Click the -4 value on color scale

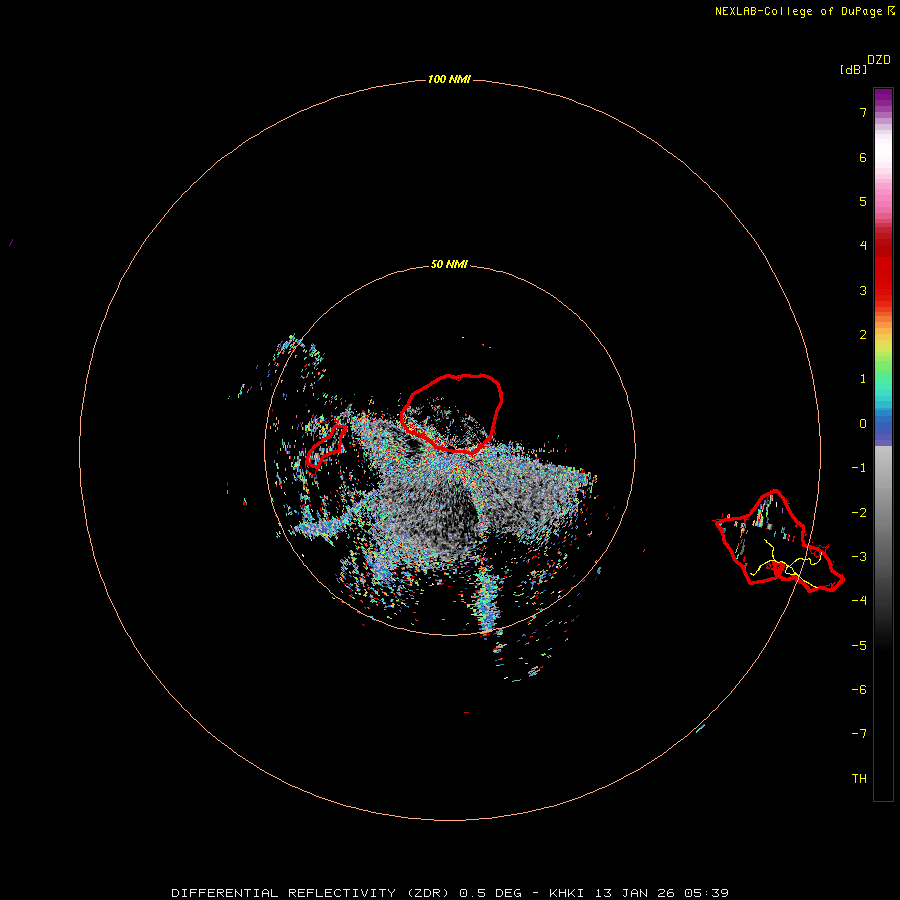(x=859, y=600)
